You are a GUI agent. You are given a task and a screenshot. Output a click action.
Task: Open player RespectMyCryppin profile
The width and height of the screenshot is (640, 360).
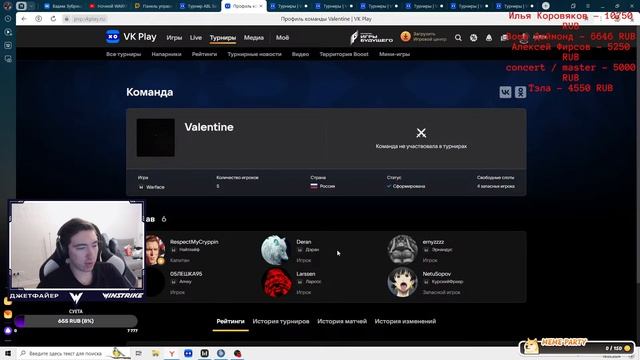pyautogui.click(x=194, y=242)
